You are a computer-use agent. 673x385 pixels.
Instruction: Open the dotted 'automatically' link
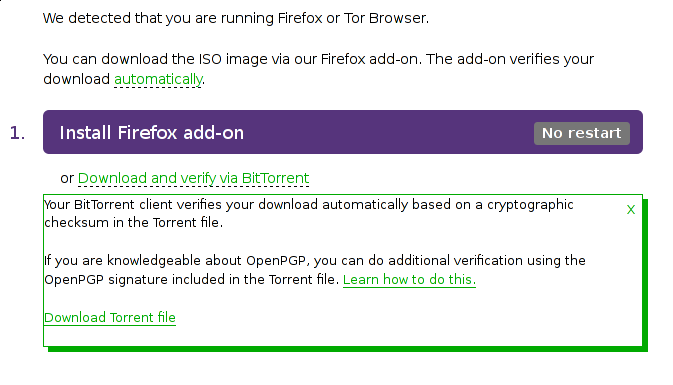(158, 79)
